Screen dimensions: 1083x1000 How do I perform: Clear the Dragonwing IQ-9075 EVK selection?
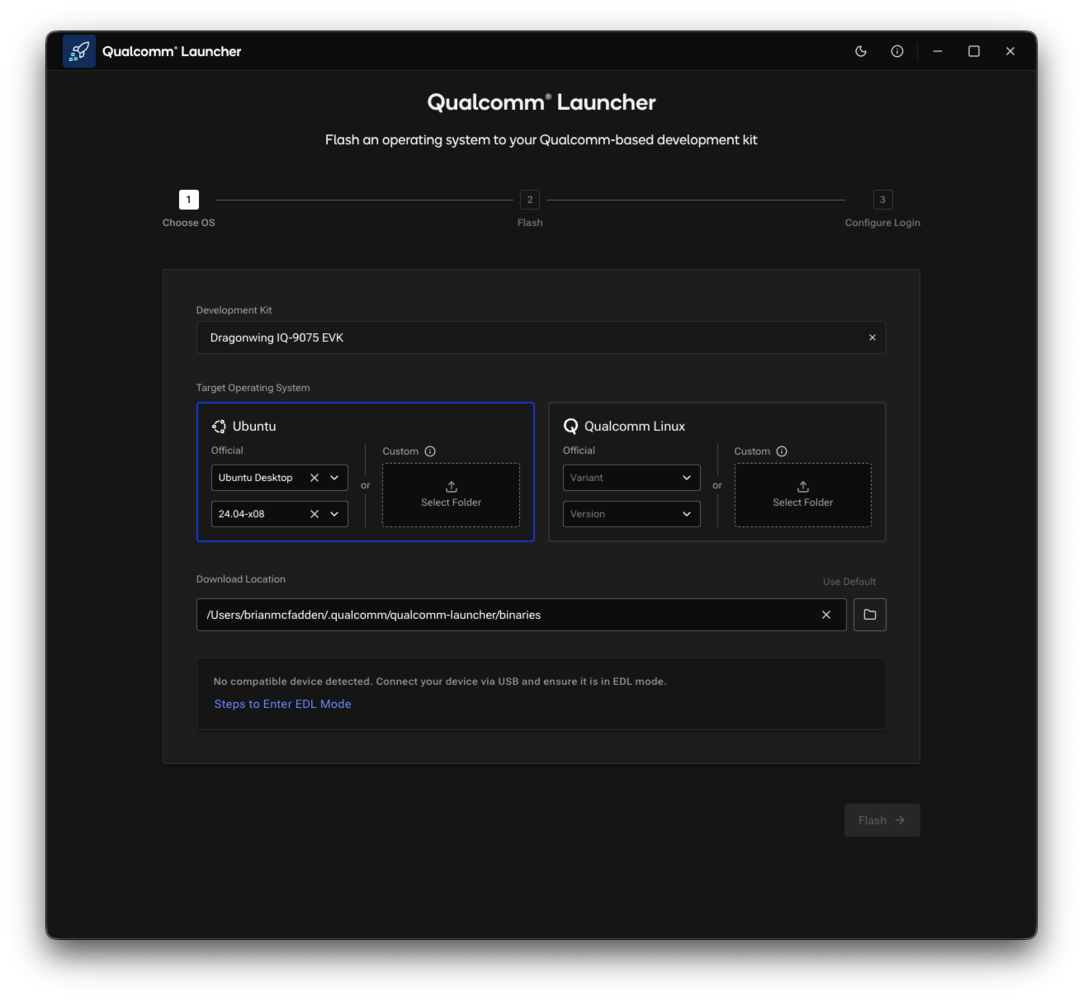click(x=872, y=338)
